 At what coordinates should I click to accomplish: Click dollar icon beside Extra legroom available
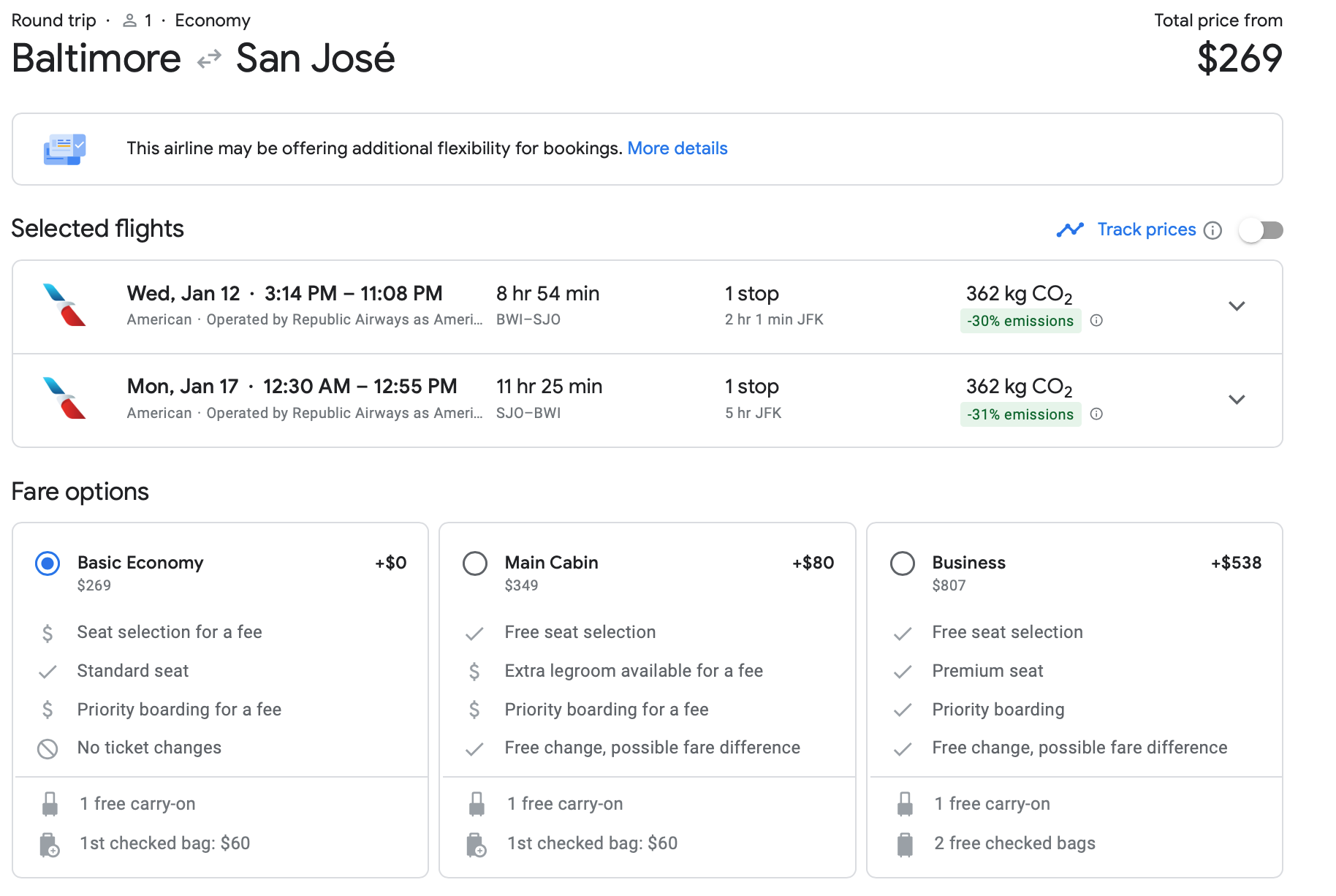pos(474,672)
